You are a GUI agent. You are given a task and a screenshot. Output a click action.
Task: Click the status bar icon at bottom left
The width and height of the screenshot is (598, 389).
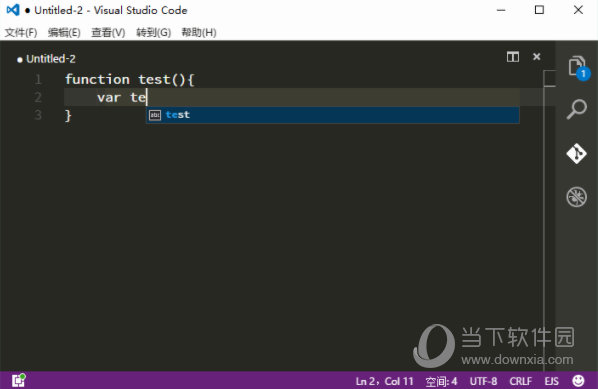pos(18,380)
